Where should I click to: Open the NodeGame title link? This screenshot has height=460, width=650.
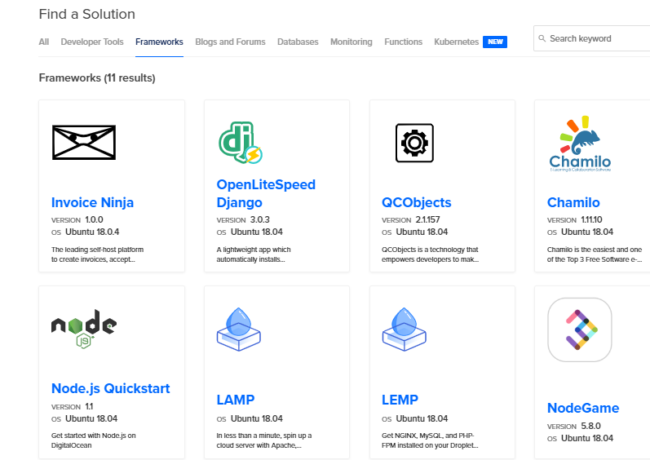tap(583, 408)
